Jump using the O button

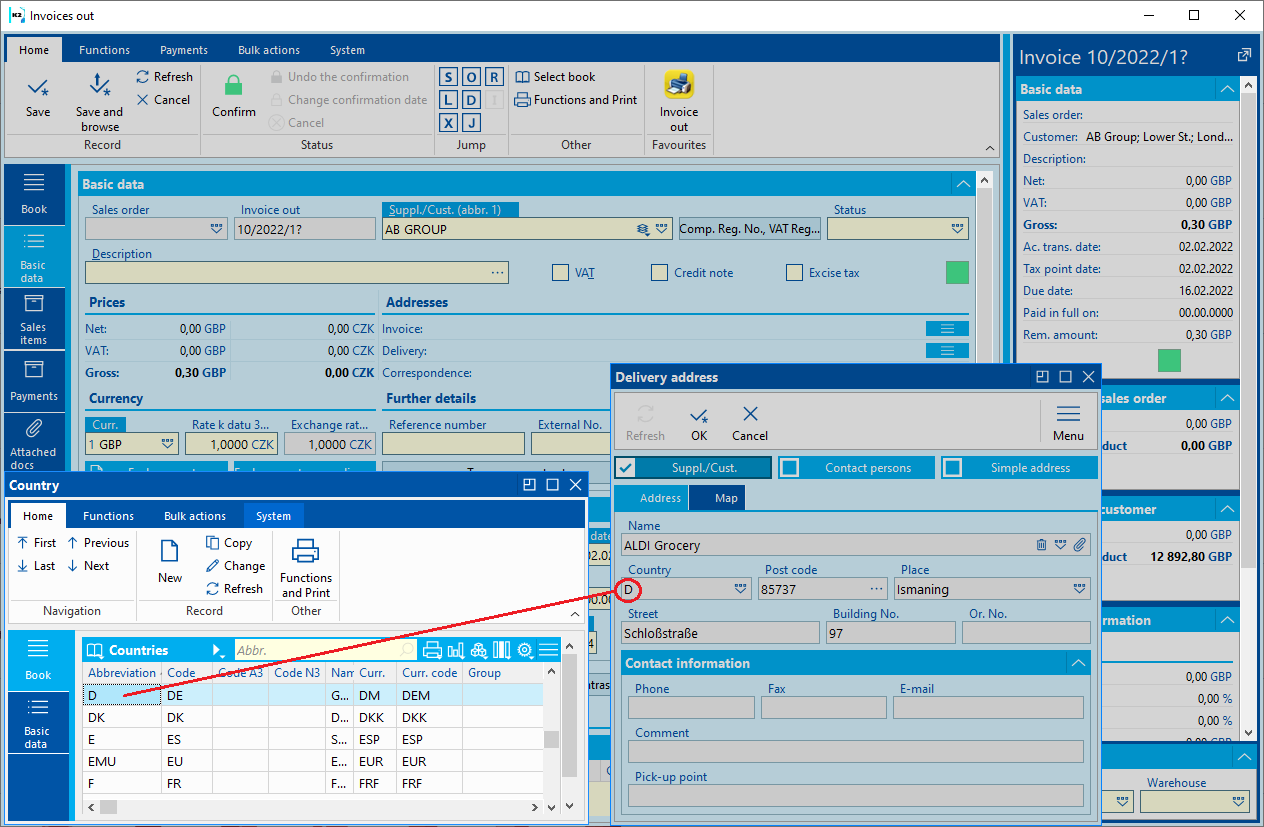pos(471,77)
